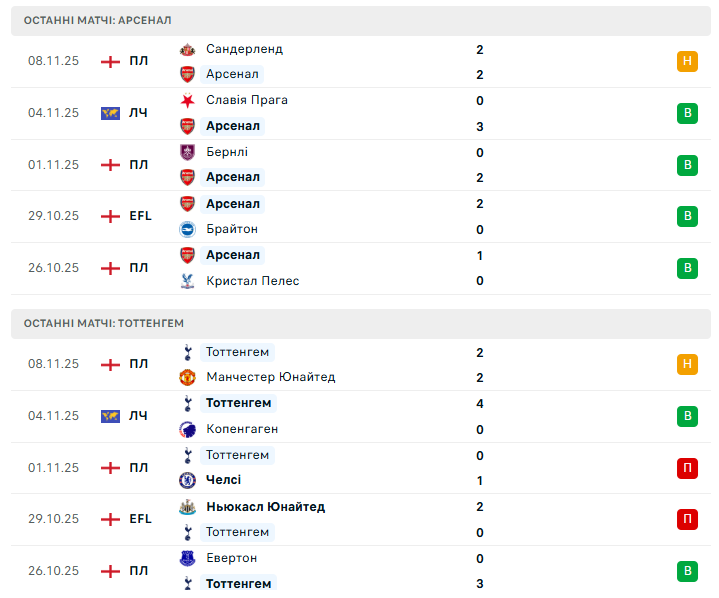The width and height of the screenshot is (719, 598).
Task: Click red loss badge for Newcastle match
Action: coord(687,519)
